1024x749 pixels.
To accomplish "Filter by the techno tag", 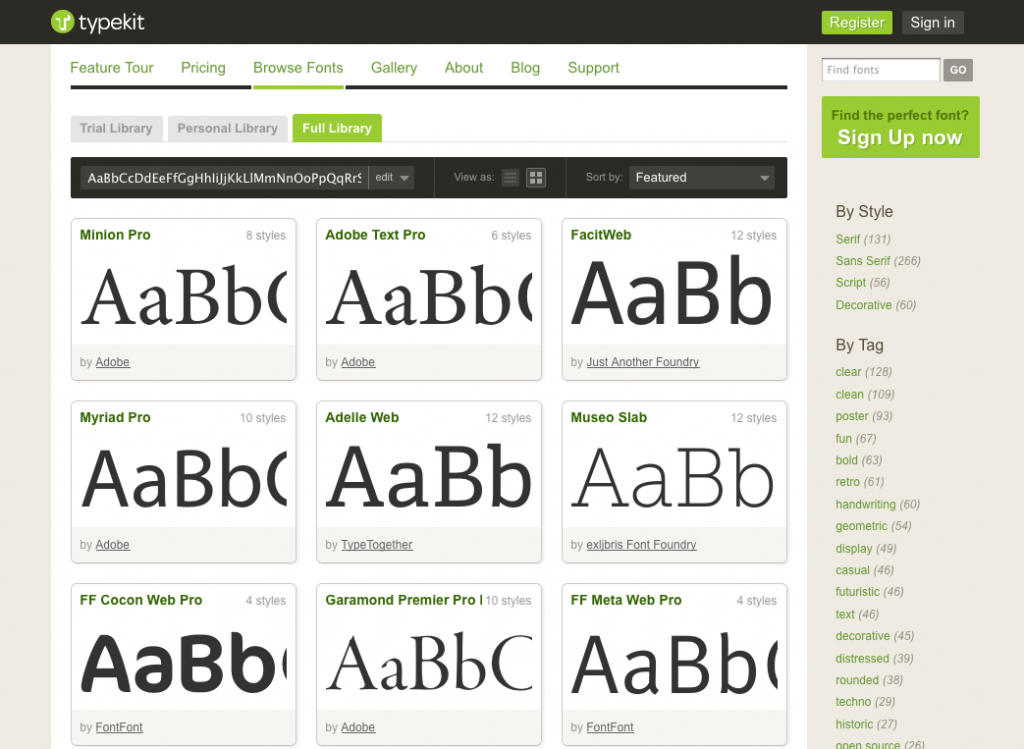I will 853,701.
